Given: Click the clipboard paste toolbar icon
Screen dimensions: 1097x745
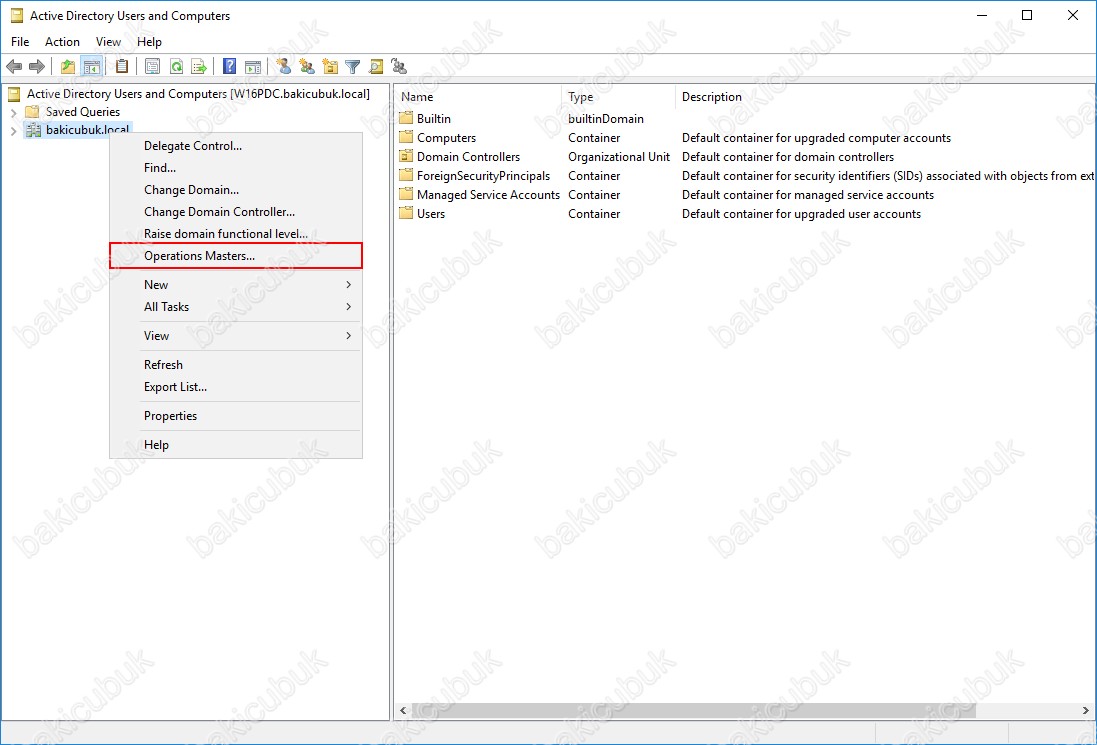Looking at the screenshot, I should (122, 66).
